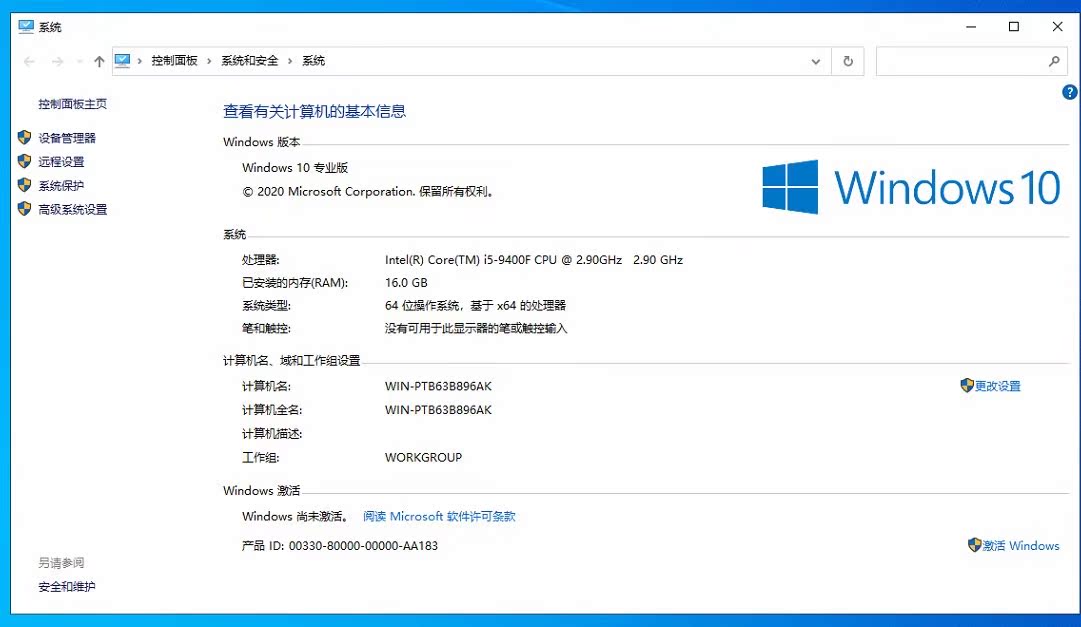The image size is (1081, 627).
Task: Expand chevron after computer icon in address bar
Action: point(139,61)
